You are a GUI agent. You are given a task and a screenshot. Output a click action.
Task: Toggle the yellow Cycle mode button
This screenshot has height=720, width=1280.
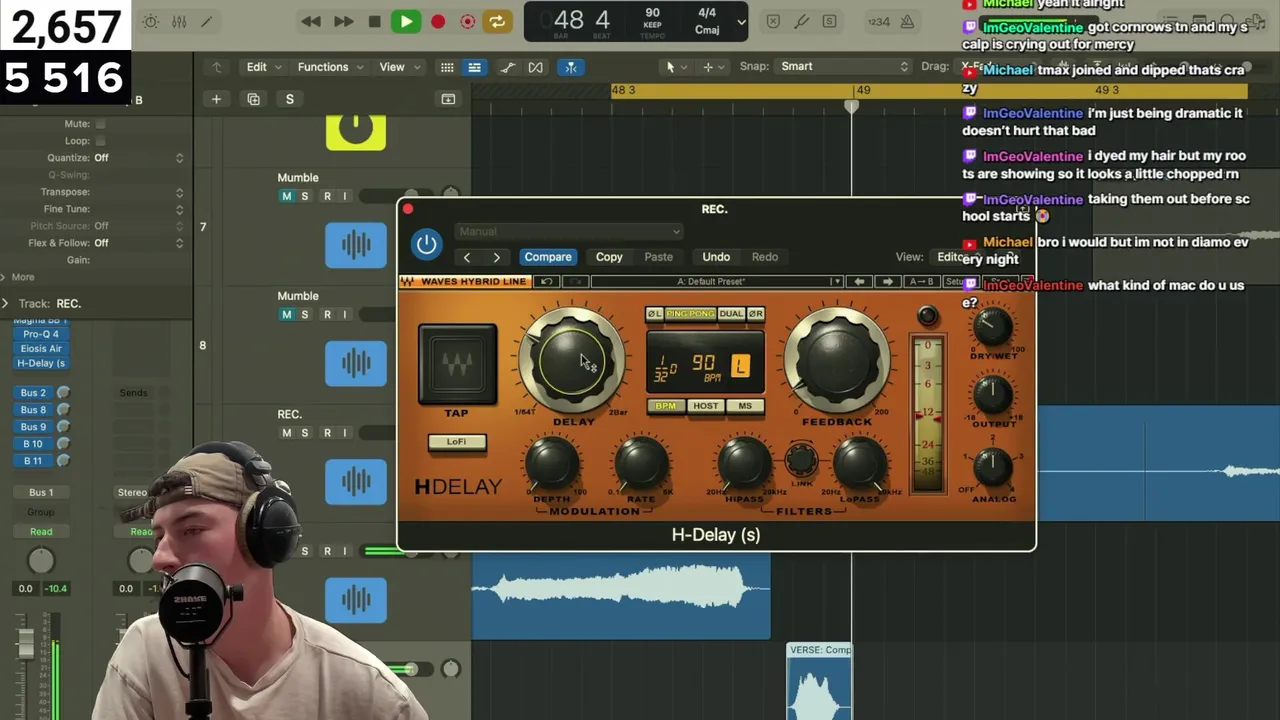pyautogui.click(x=496, y=21)
